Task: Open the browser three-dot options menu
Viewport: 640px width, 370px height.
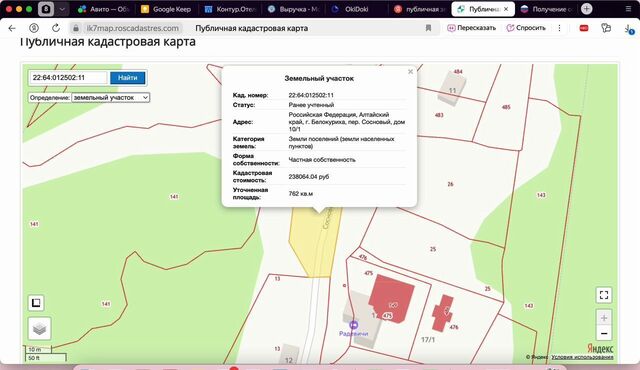Action: [559, 28]
